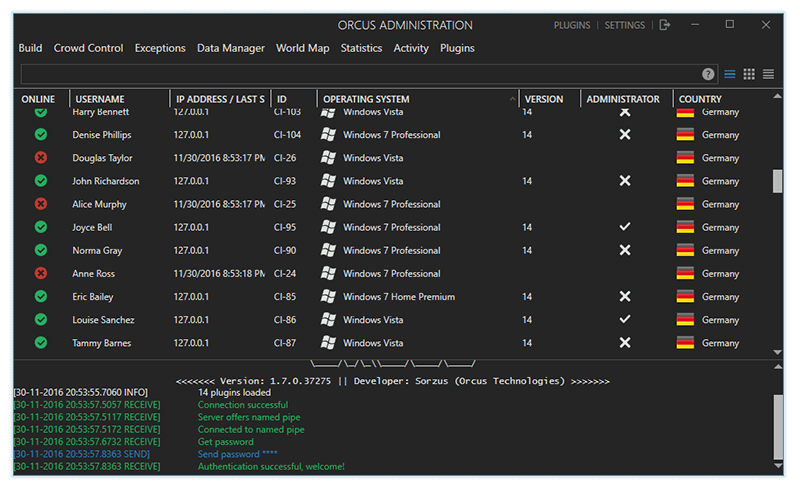Click the Windows logo icon in Eric Bailey row
The width and height of the screenshot is (800, 492).
[x=328, y=297]
